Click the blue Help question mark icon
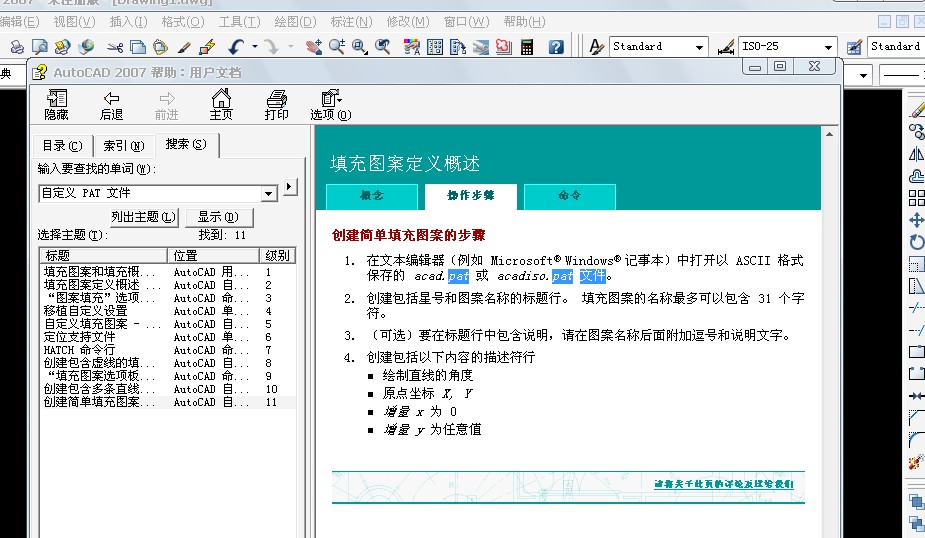This screenshot has width=925, height=538. coord(556,47)
